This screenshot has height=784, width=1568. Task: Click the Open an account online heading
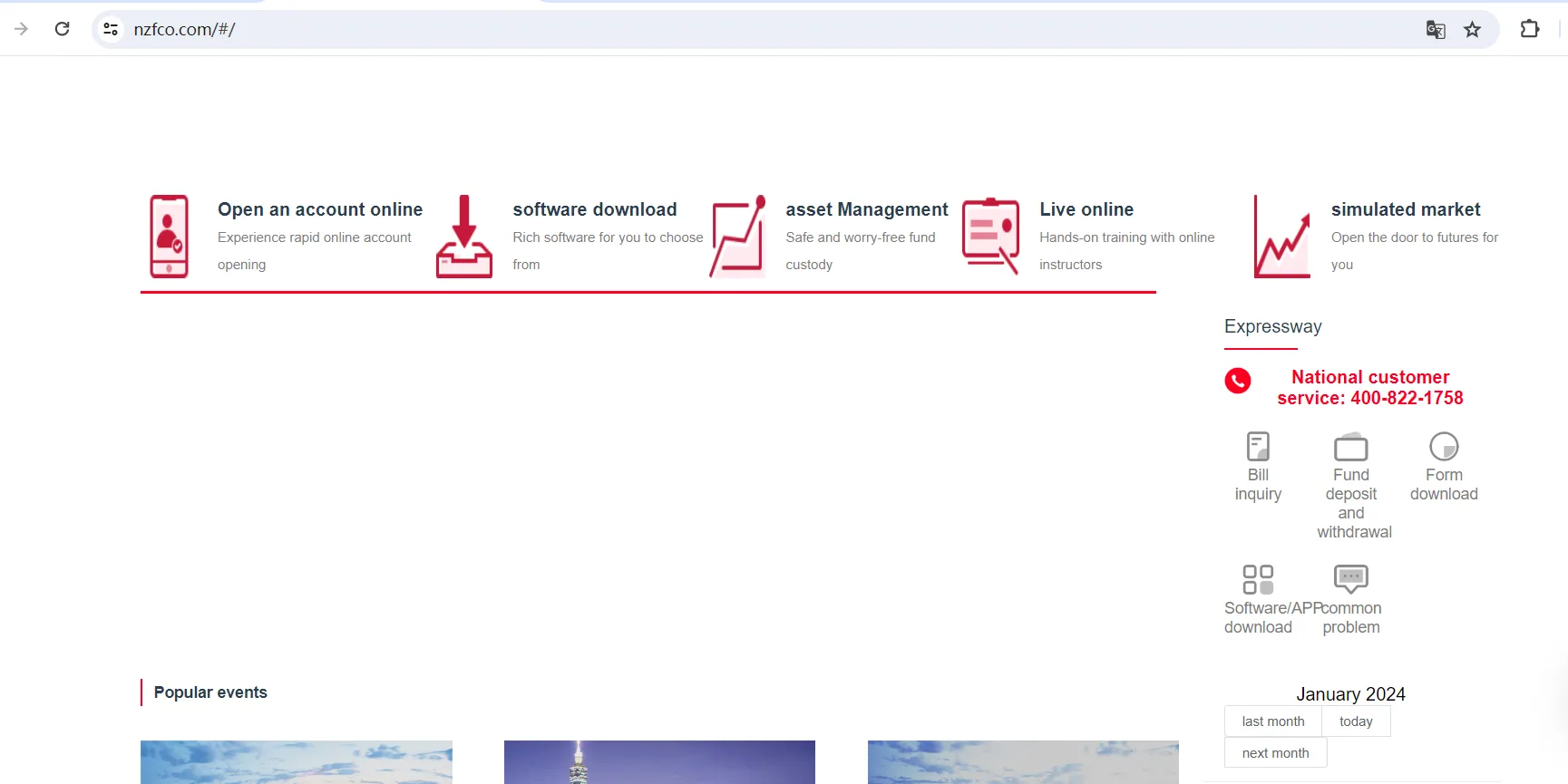(x=320, y=209)
